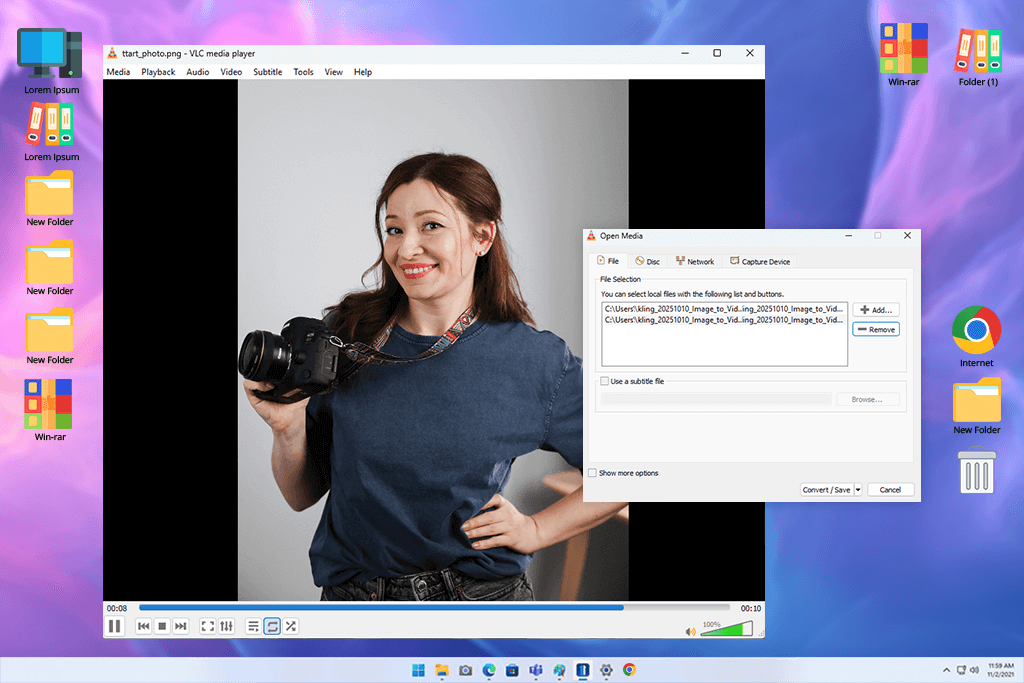The height and width of the screenshot is (683, 1024).
Task: Stop playback with the stop button
Action: (x=162, y=626)
